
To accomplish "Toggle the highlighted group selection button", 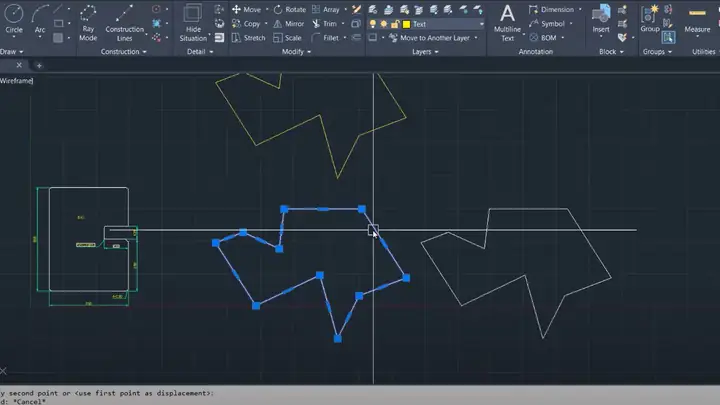I will (669, 37).
